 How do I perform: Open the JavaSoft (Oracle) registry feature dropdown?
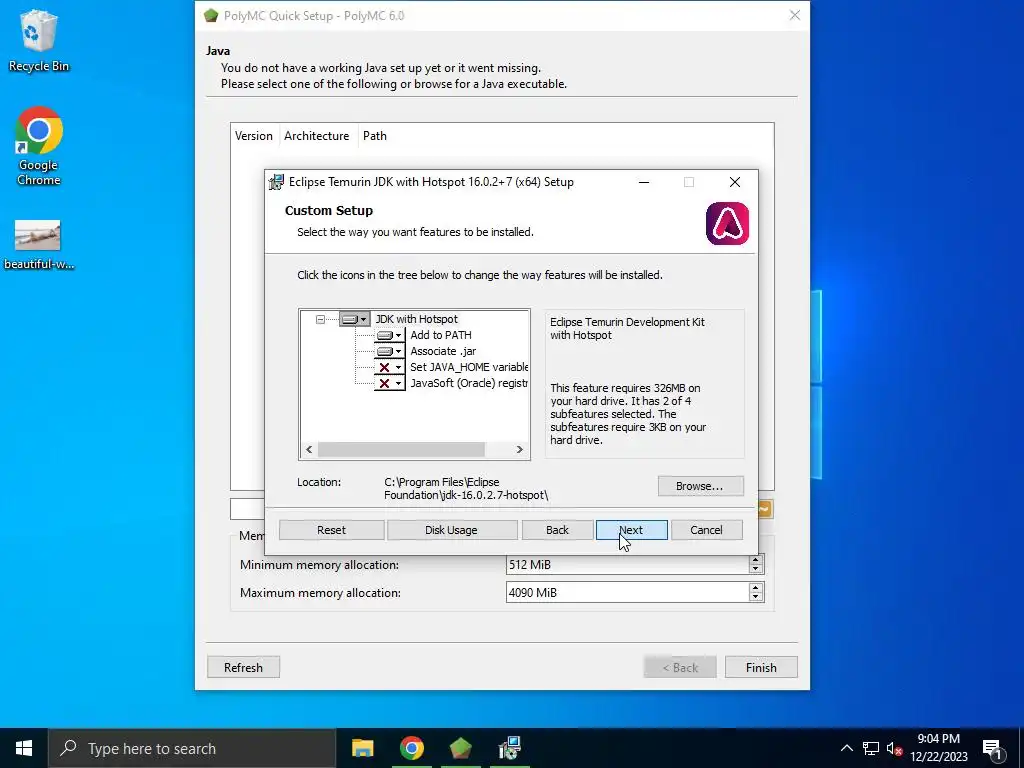pos(389,383)
